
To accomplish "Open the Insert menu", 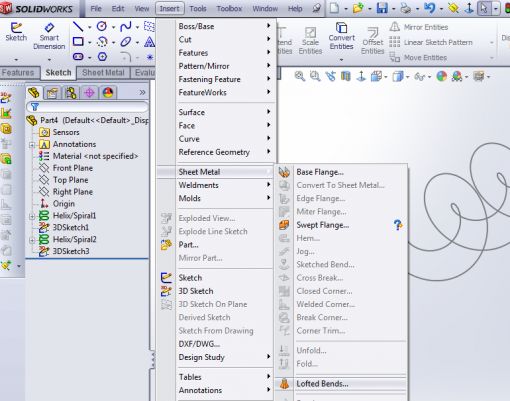I will coord(169,8).
